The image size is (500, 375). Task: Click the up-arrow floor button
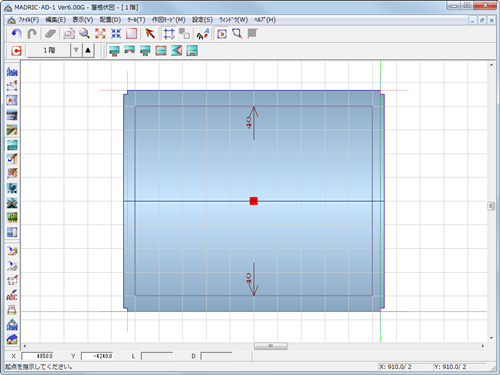tap(88, 50)
